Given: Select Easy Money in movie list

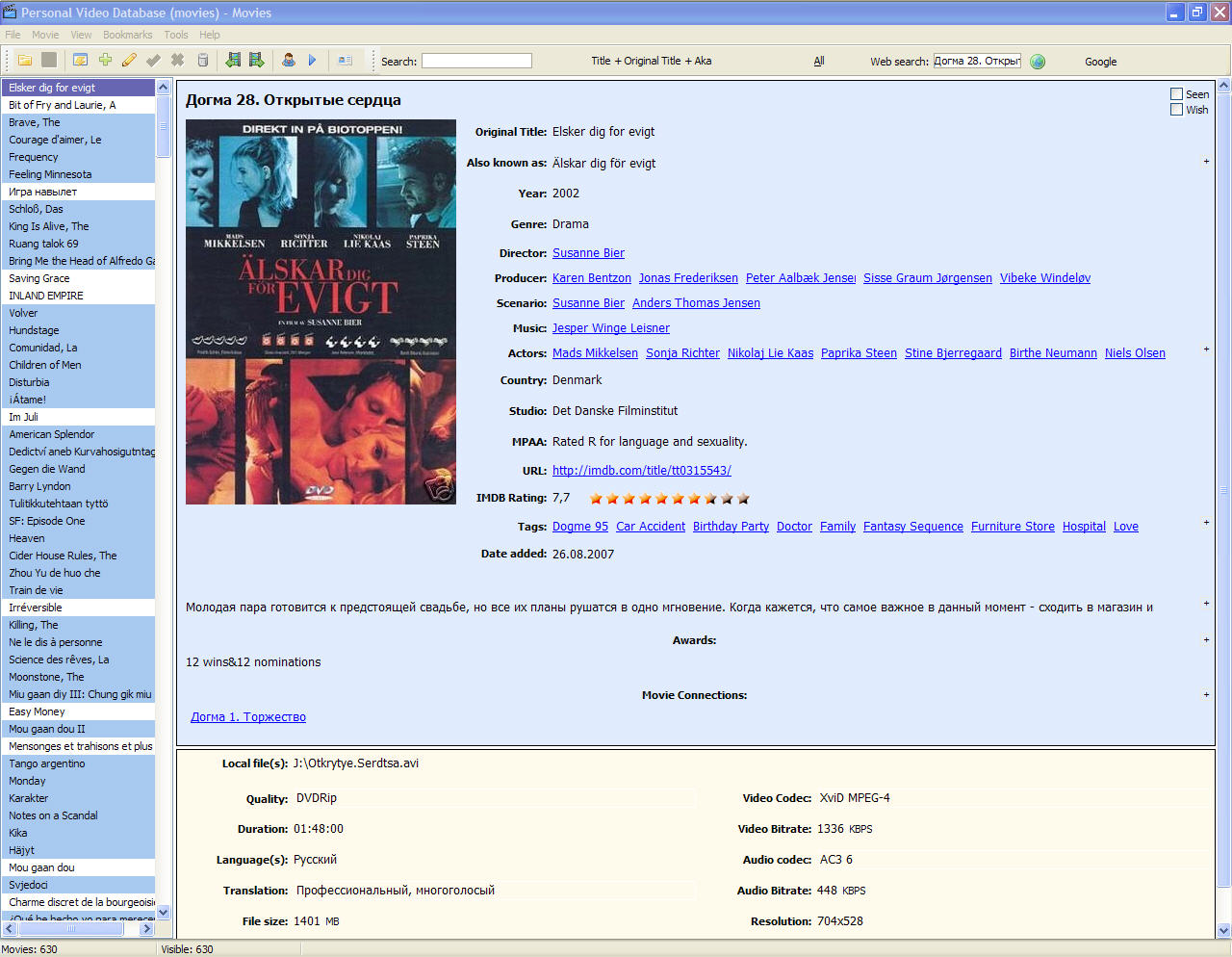Looking at the screenshot, I should click(x=78, y=711).
